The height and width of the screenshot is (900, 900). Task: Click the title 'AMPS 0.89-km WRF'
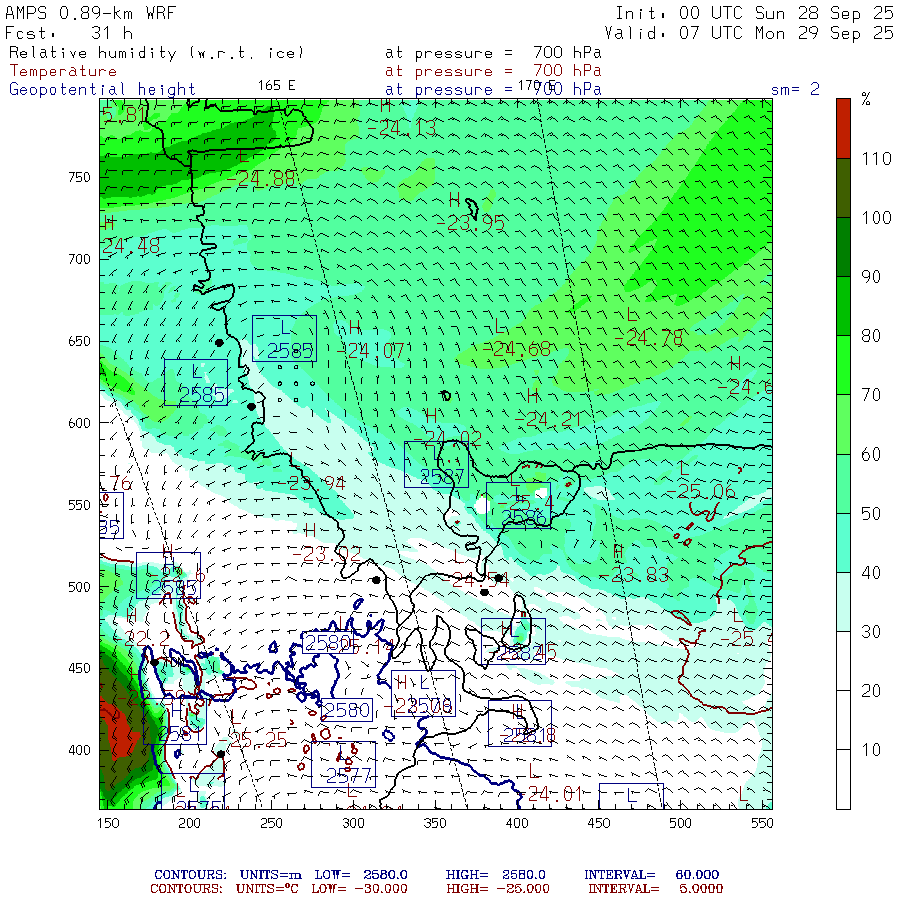[90, 13]
